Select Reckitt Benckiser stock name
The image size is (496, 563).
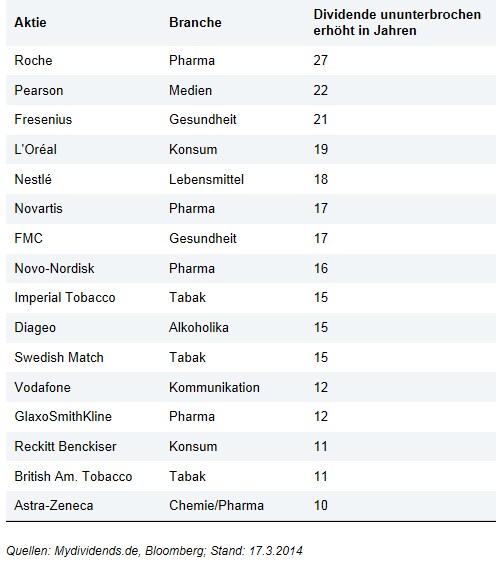tap(65, 446)
